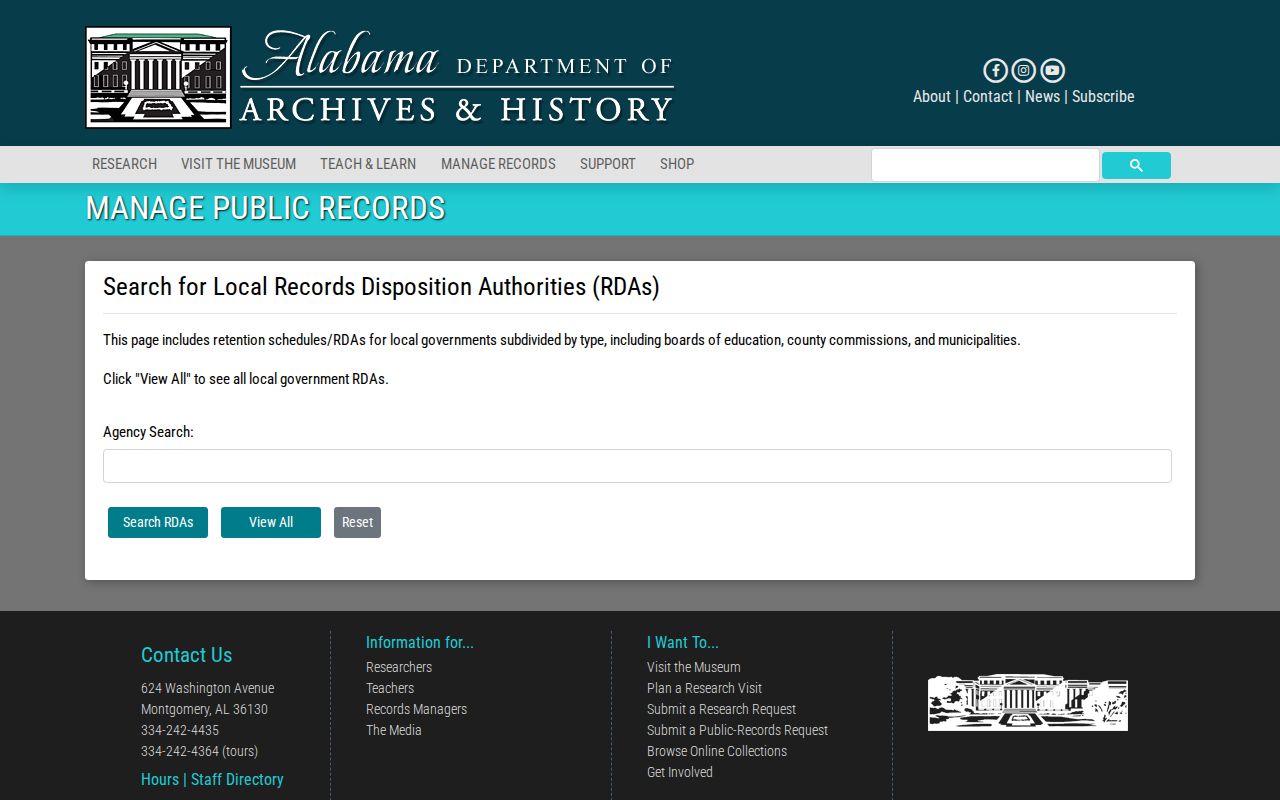Open the SUPPORT menu
This screenshot has height=800, width=1280.
608,164
